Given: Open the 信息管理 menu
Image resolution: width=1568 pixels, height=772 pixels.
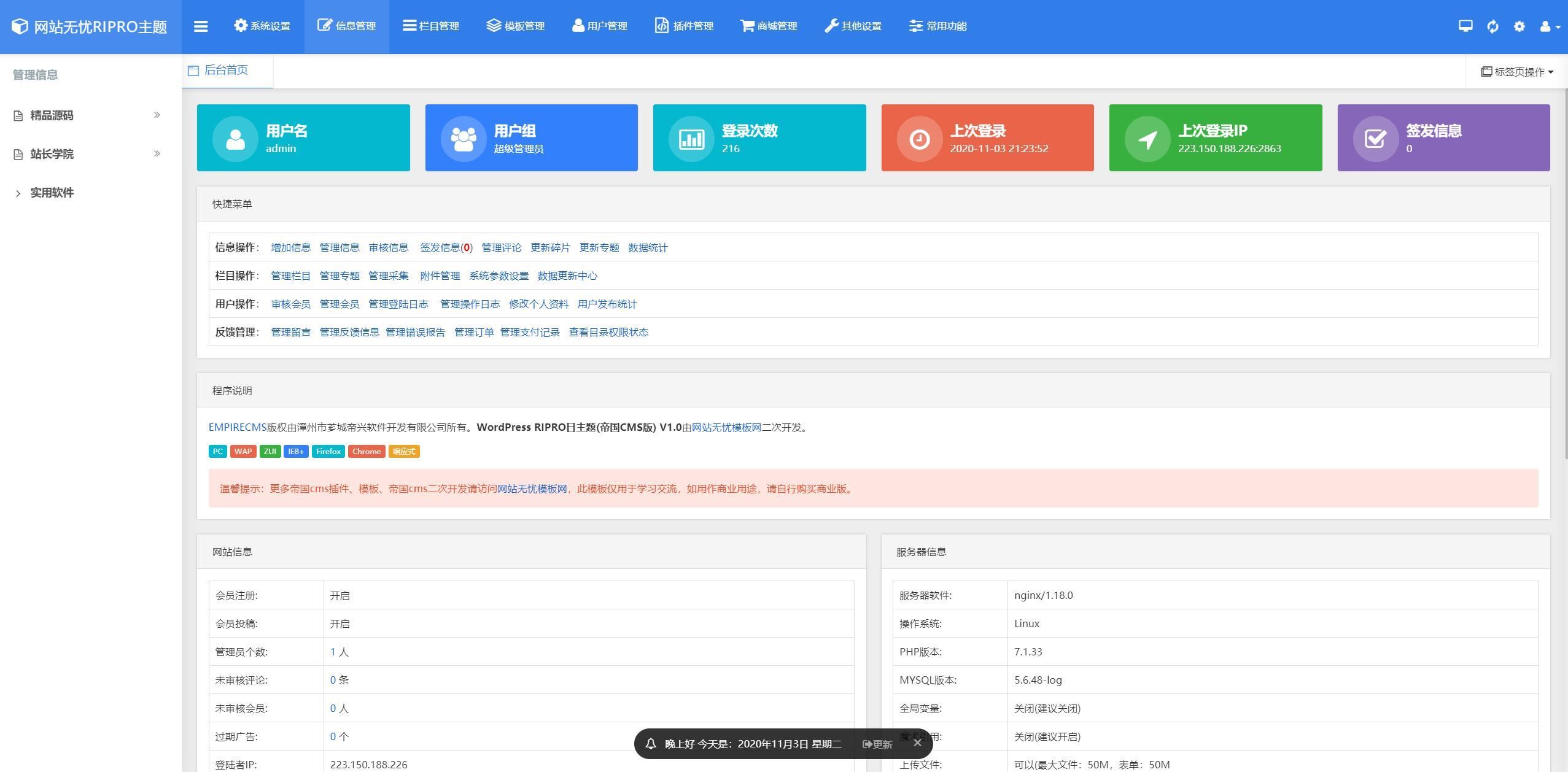Looking at the screenshot, I should (346, 26).
